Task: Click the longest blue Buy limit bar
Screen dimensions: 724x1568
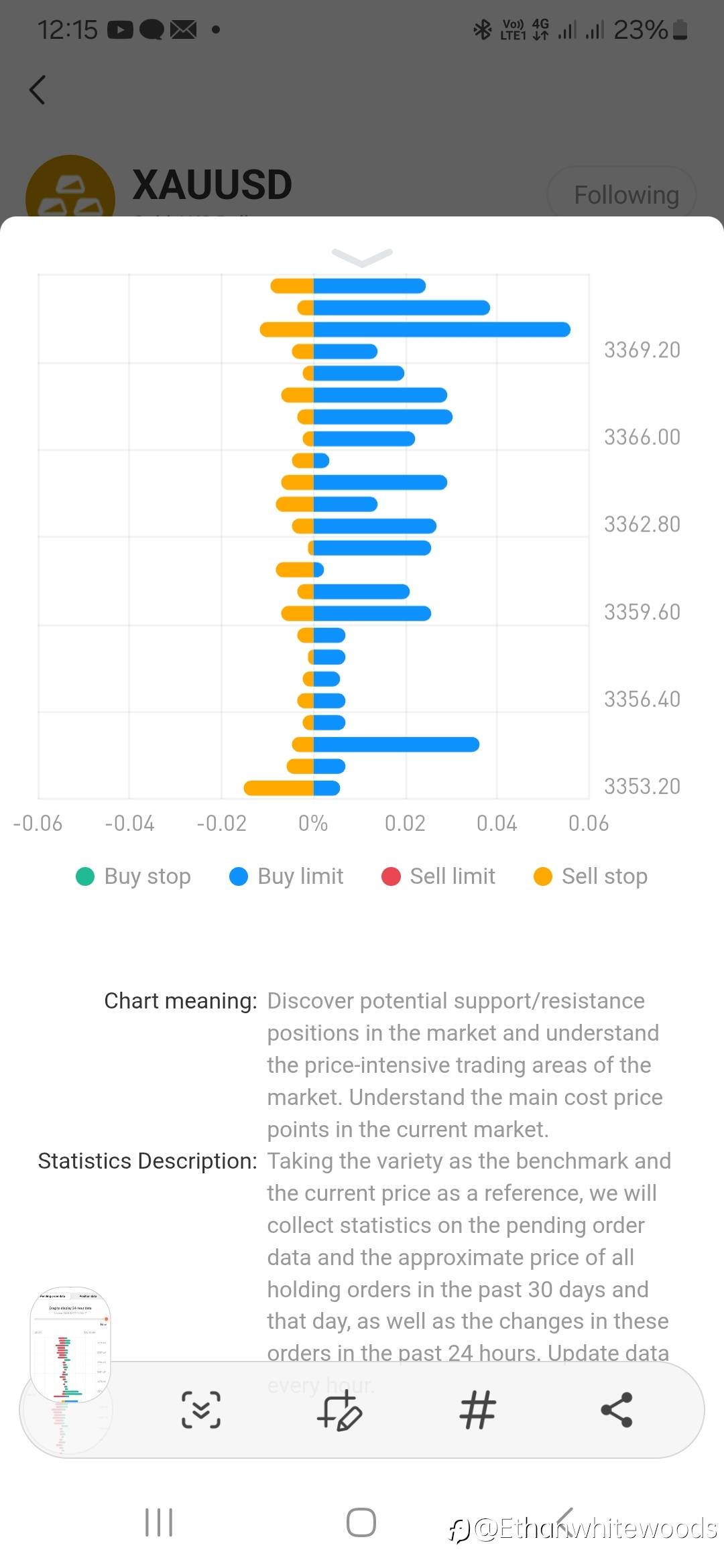Action: click(441, 330)
